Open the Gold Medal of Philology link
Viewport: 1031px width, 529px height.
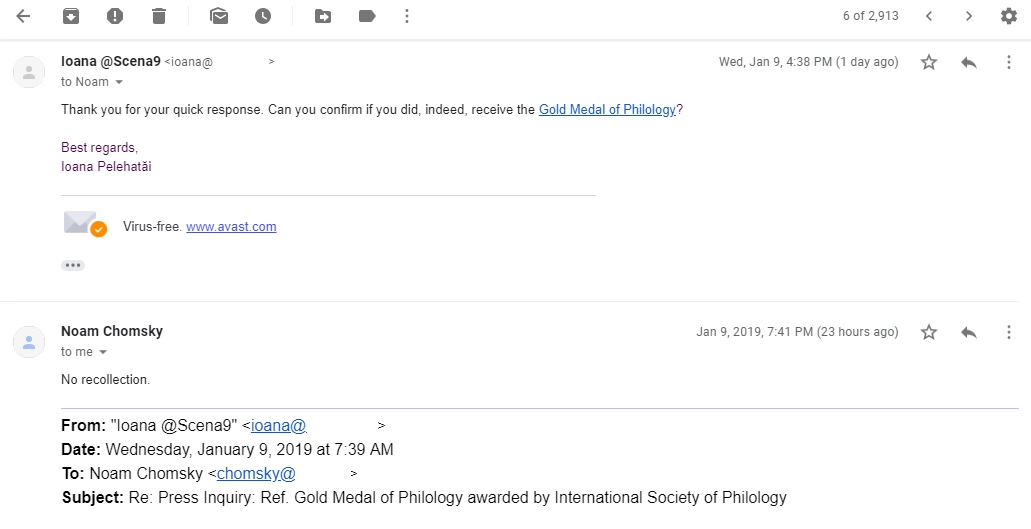pyautogui.click(x=607, y=110)
